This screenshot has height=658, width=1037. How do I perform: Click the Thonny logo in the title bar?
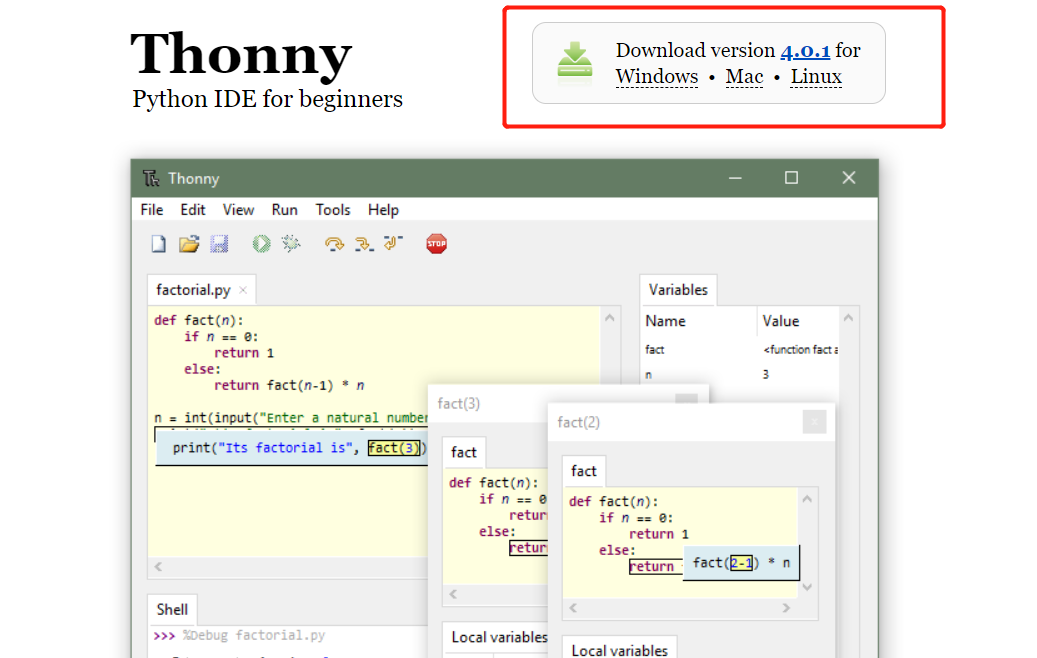tap(151, 178)
